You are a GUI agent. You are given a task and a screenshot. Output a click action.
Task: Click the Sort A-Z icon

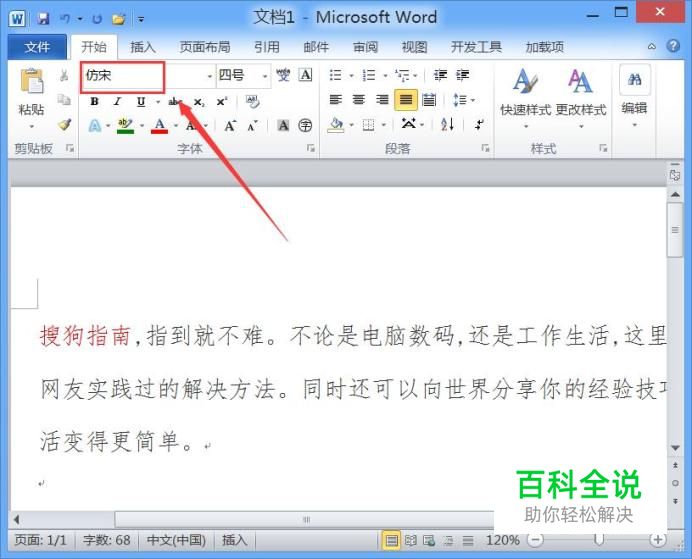click(447, 124)
